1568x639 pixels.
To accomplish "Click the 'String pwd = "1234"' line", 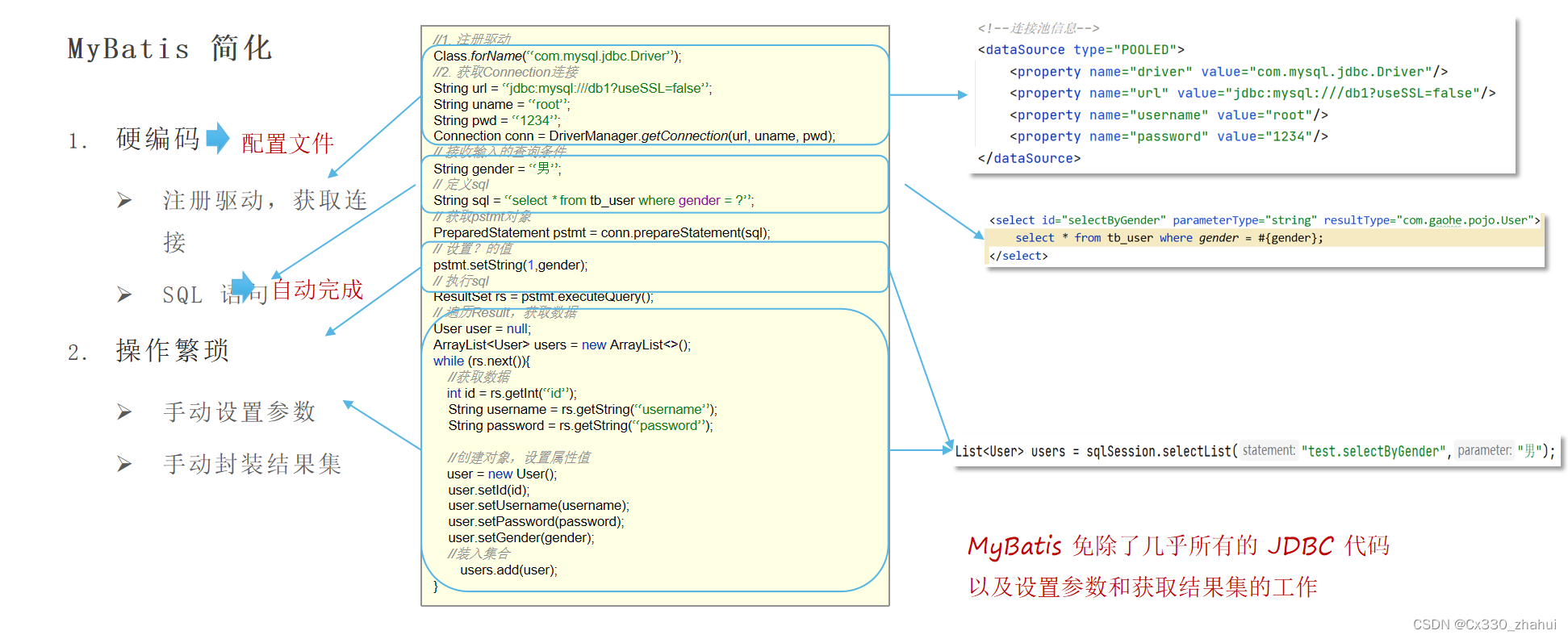I will (x=497, y=120).
